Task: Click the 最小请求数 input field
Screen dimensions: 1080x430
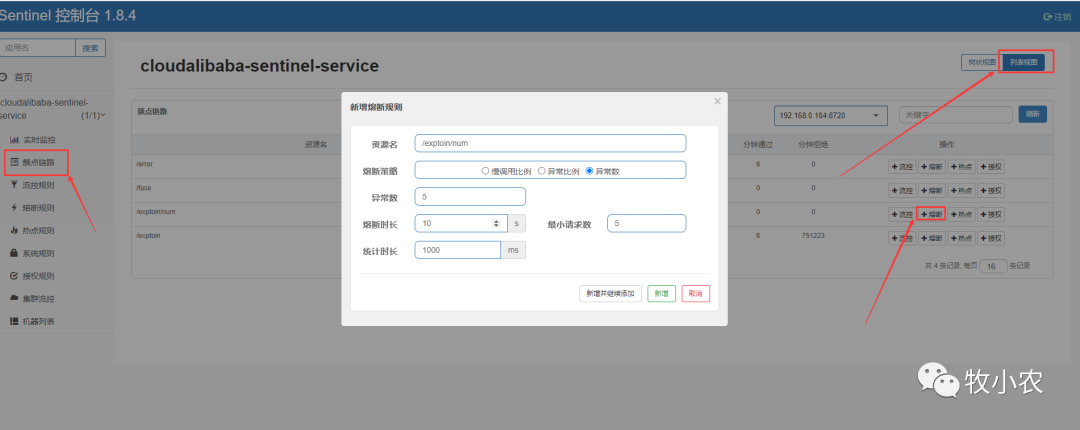Action: pyautogui.click(x=647, y=223)
